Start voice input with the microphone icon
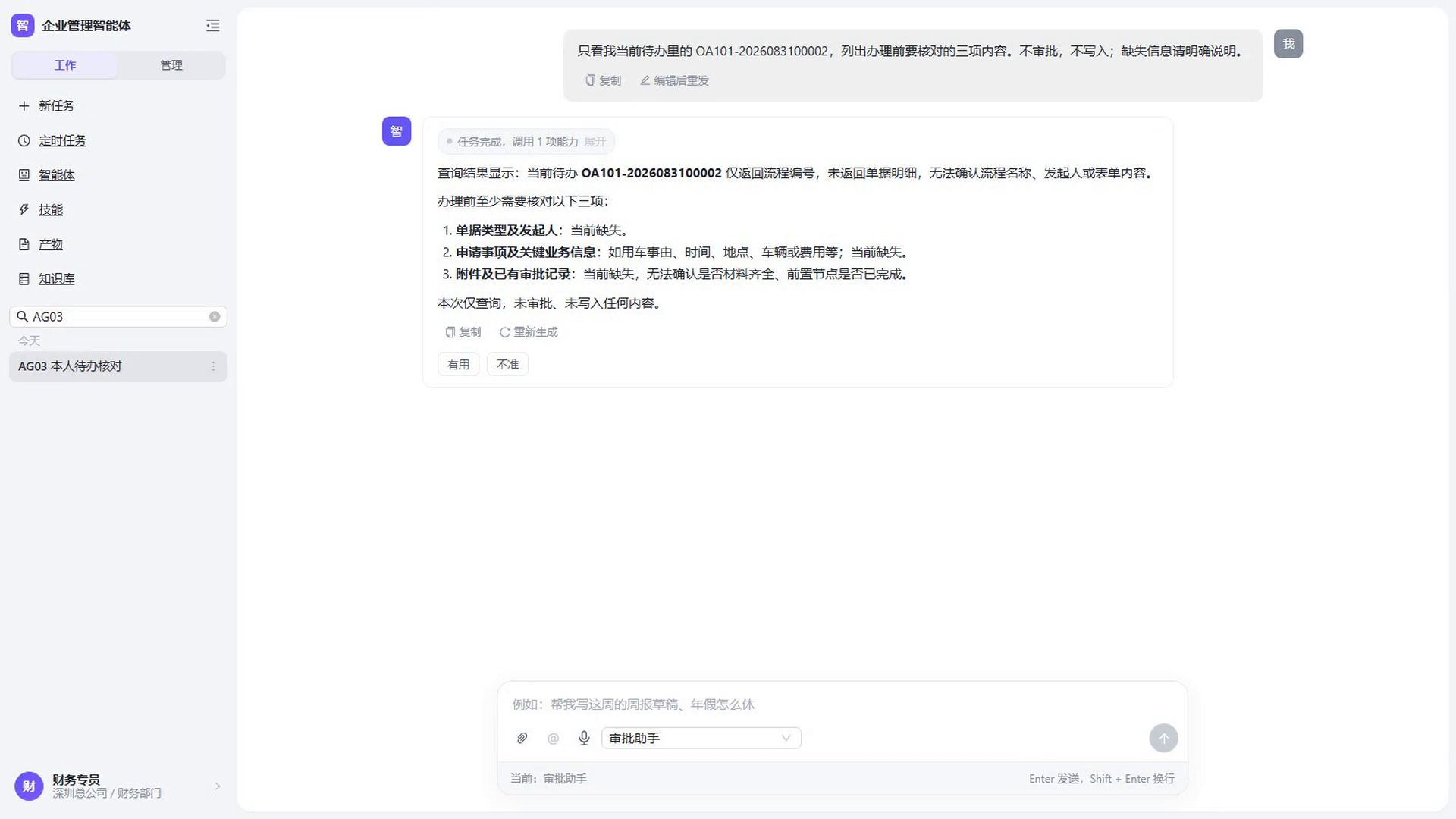 pos(584,739)
